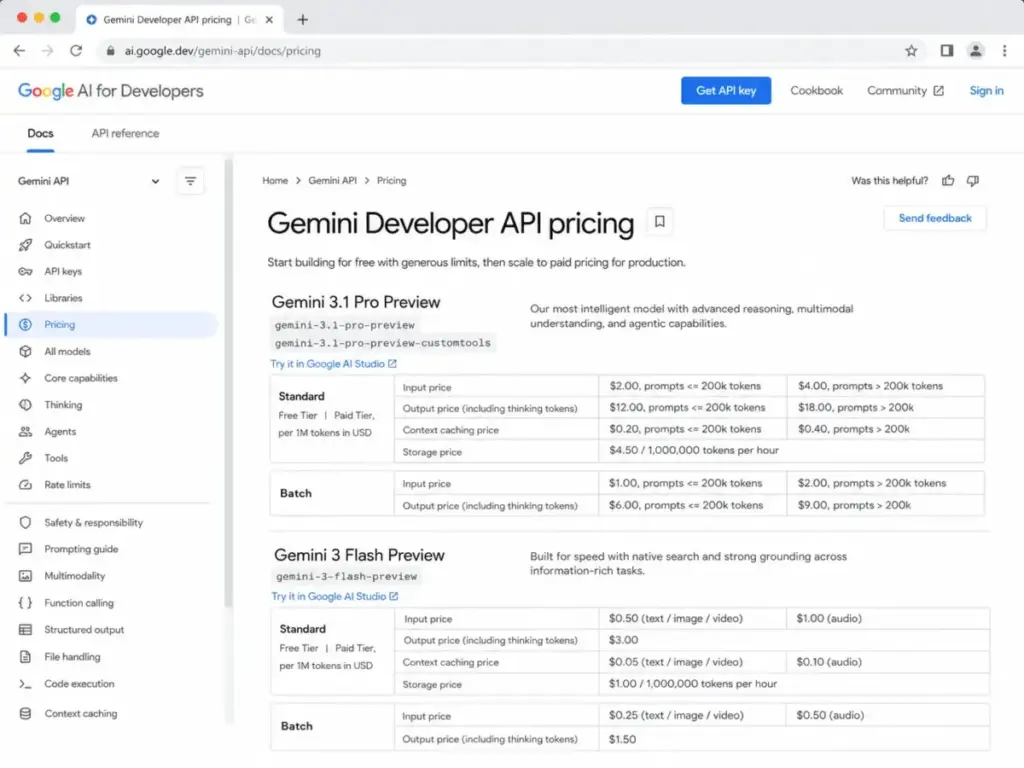The width and height of the screenshot is (1024, 768).
Task: Close the Gemini Developer API pricing tab
Action: 269,20
